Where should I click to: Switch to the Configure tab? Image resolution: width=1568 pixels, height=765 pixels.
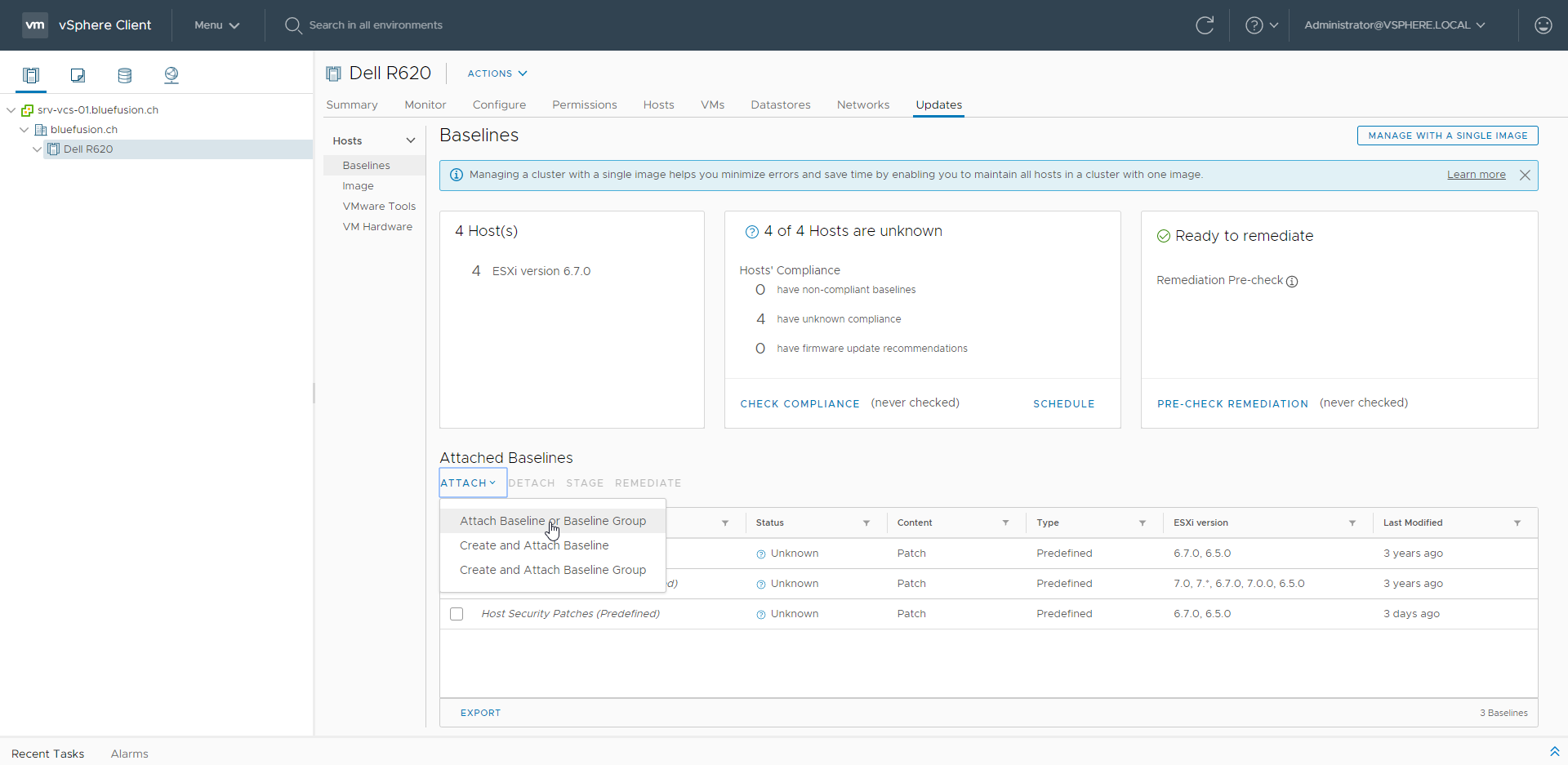[x=499, y=105]
